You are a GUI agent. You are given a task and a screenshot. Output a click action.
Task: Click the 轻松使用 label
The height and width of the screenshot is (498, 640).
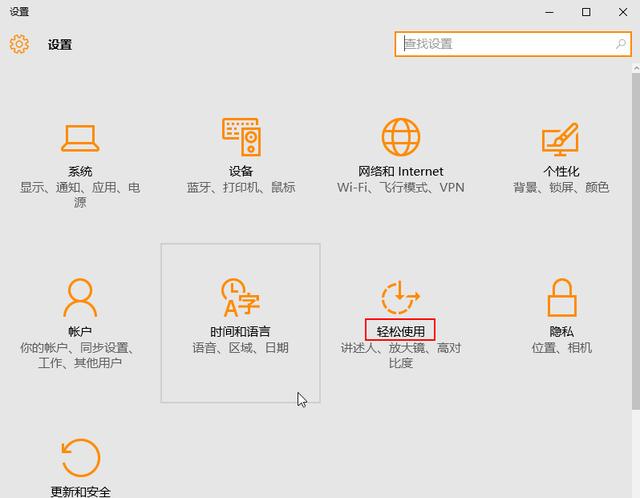(x=400, y=331)
